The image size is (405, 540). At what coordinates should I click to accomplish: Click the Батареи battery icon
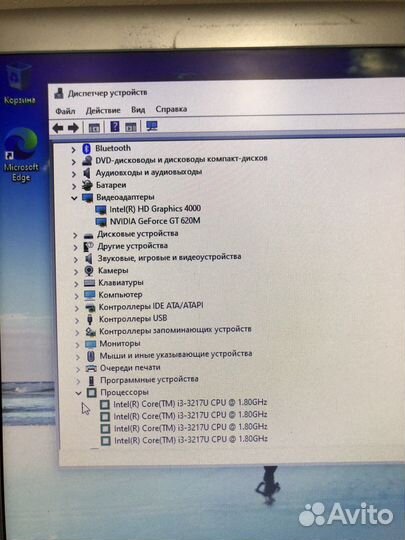pyautogui.click(x=87, y=186)
